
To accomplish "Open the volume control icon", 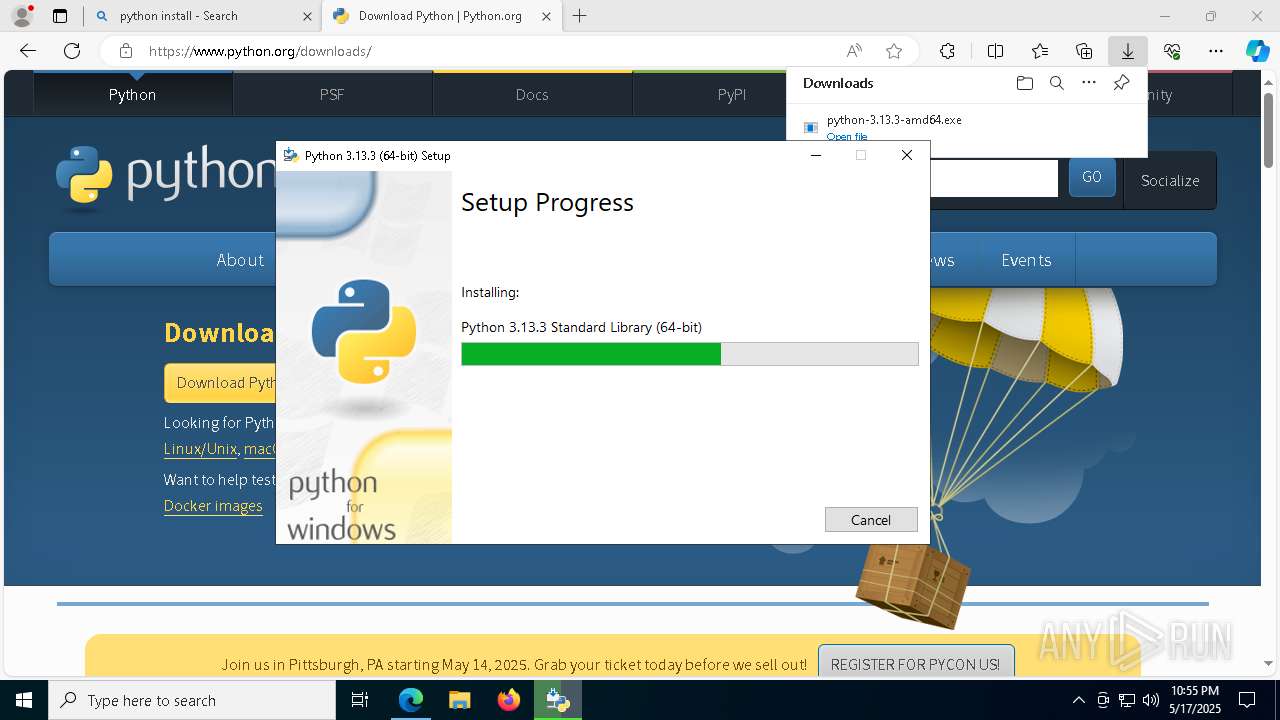I will [x=1151, y=700].
